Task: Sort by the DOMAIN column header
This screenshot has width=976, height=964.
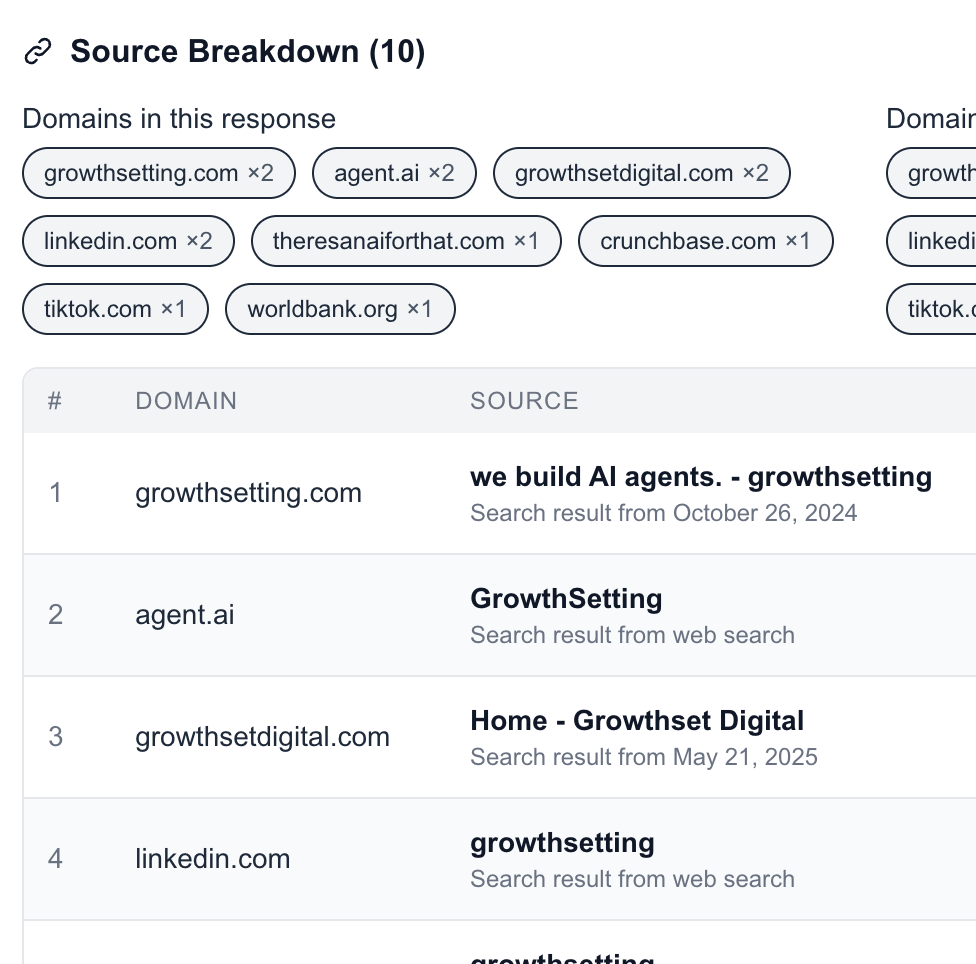Action: tap(186, 401)
